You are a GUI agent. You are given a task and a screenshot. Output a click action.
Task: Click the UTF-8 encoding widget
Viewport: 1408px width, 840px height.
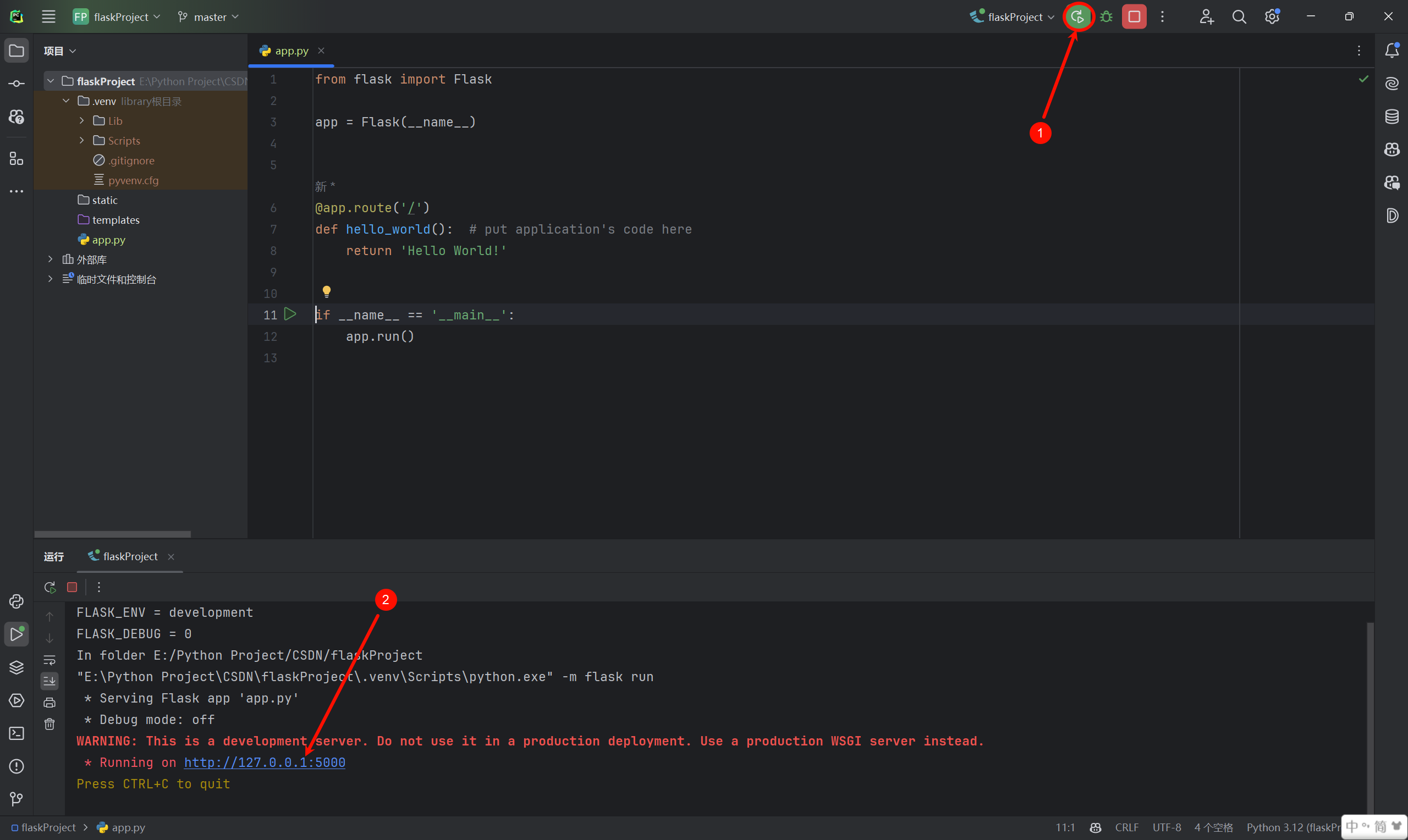click(x=1167, y=827)
